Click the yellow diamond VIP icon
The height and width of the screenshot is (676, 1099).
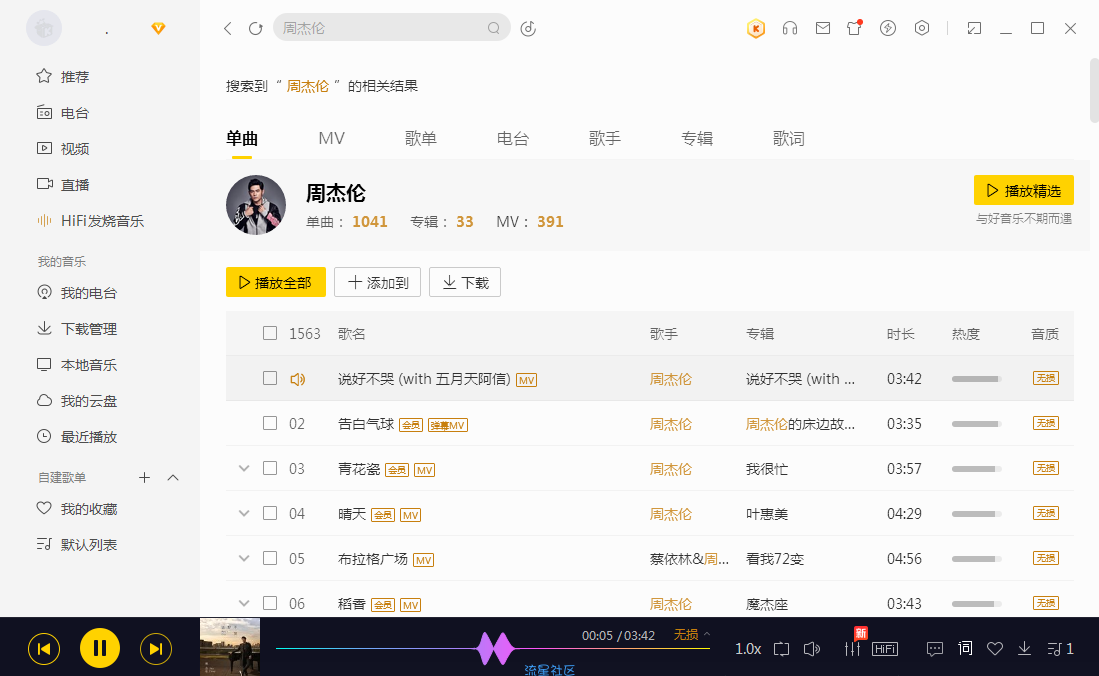coord(158,28)
